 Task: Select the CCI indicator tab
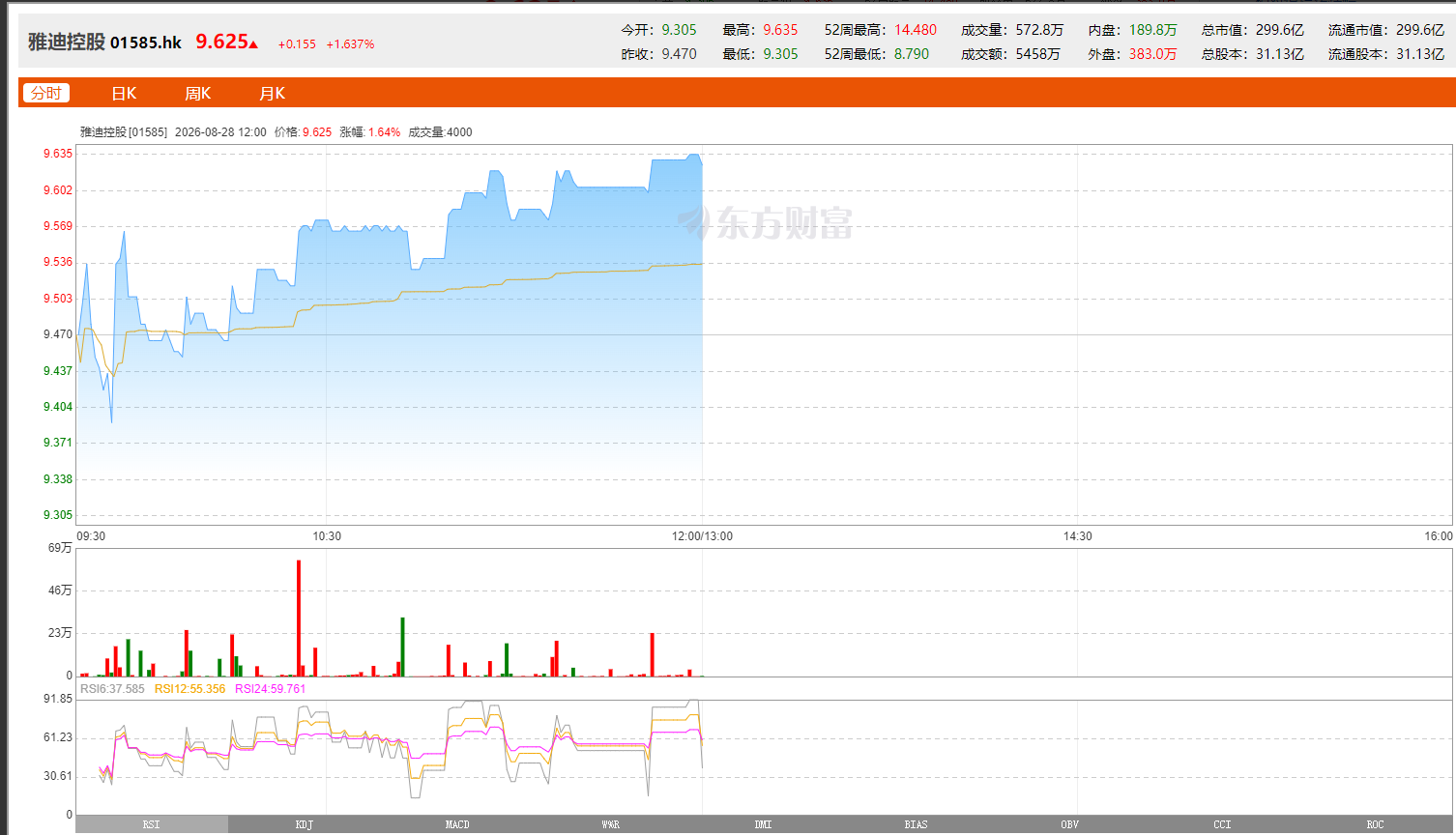coord(1222,824)
